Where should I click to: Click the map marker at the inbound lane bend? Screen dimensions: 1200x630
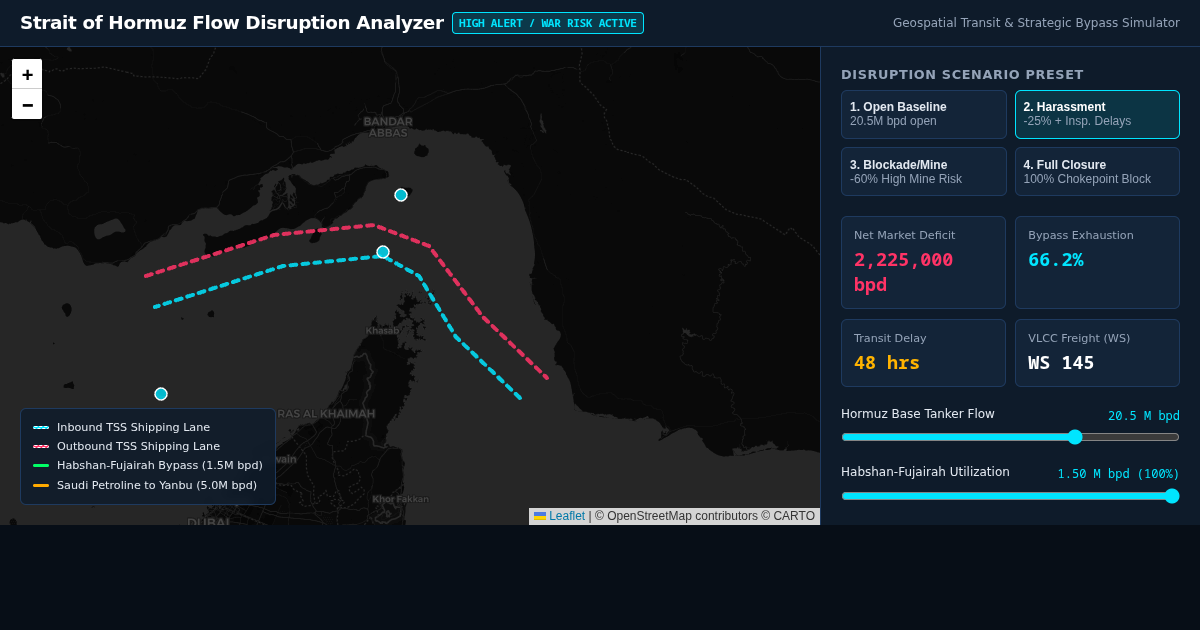tap(383, 252)
